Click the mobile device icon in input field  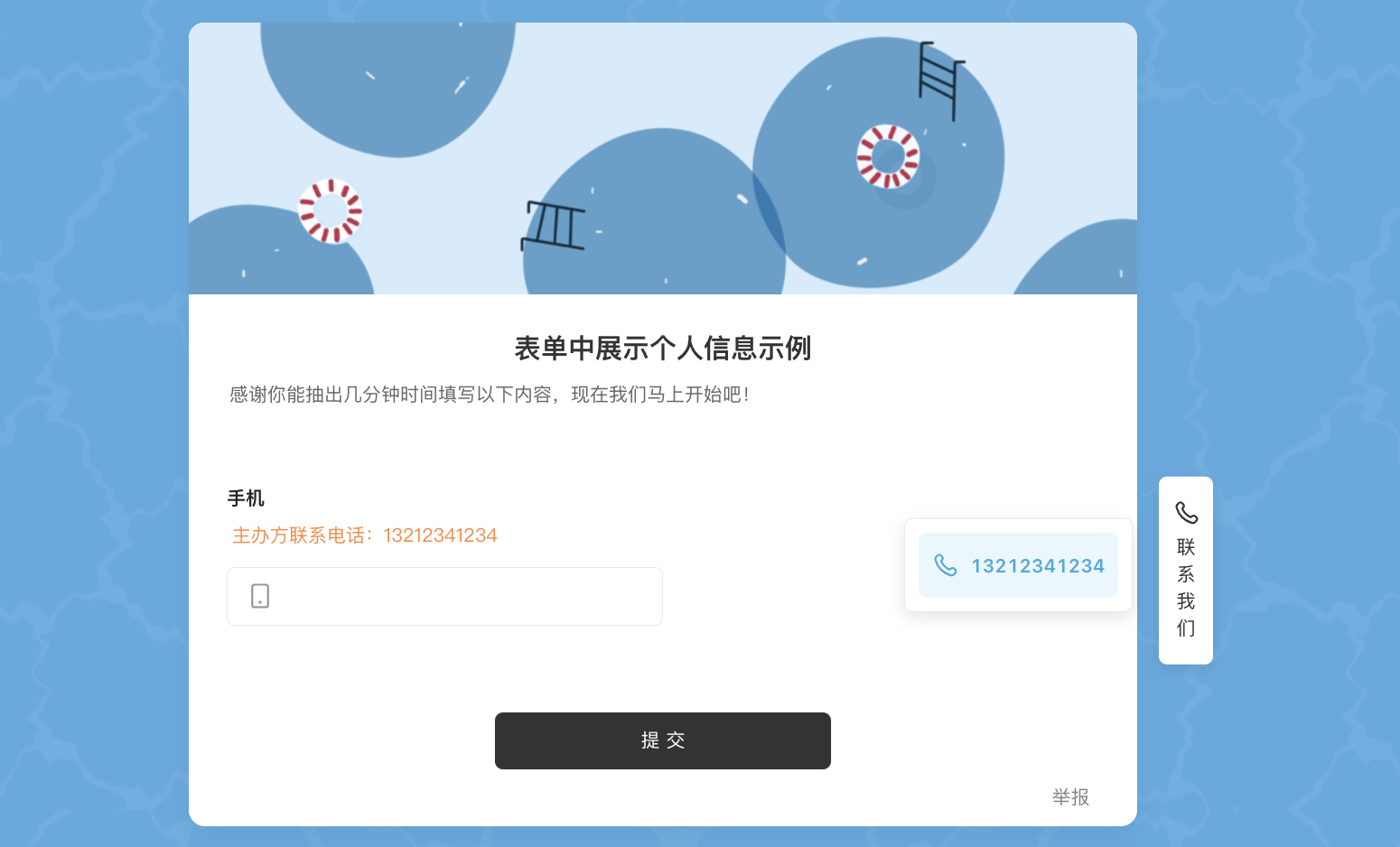(x=260, y=596)
